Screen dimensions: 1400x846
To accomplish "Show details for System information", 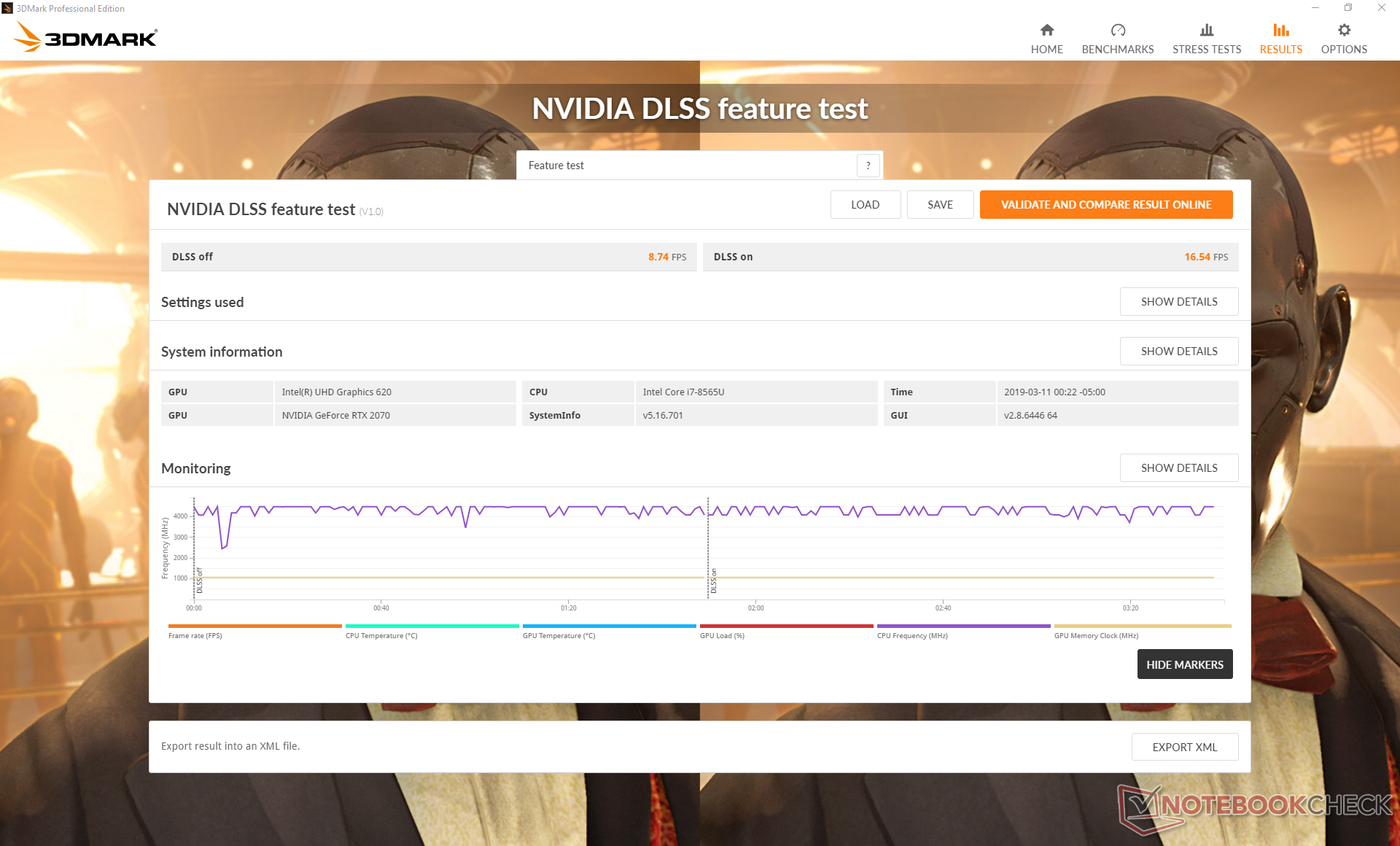I will 1178,352.
